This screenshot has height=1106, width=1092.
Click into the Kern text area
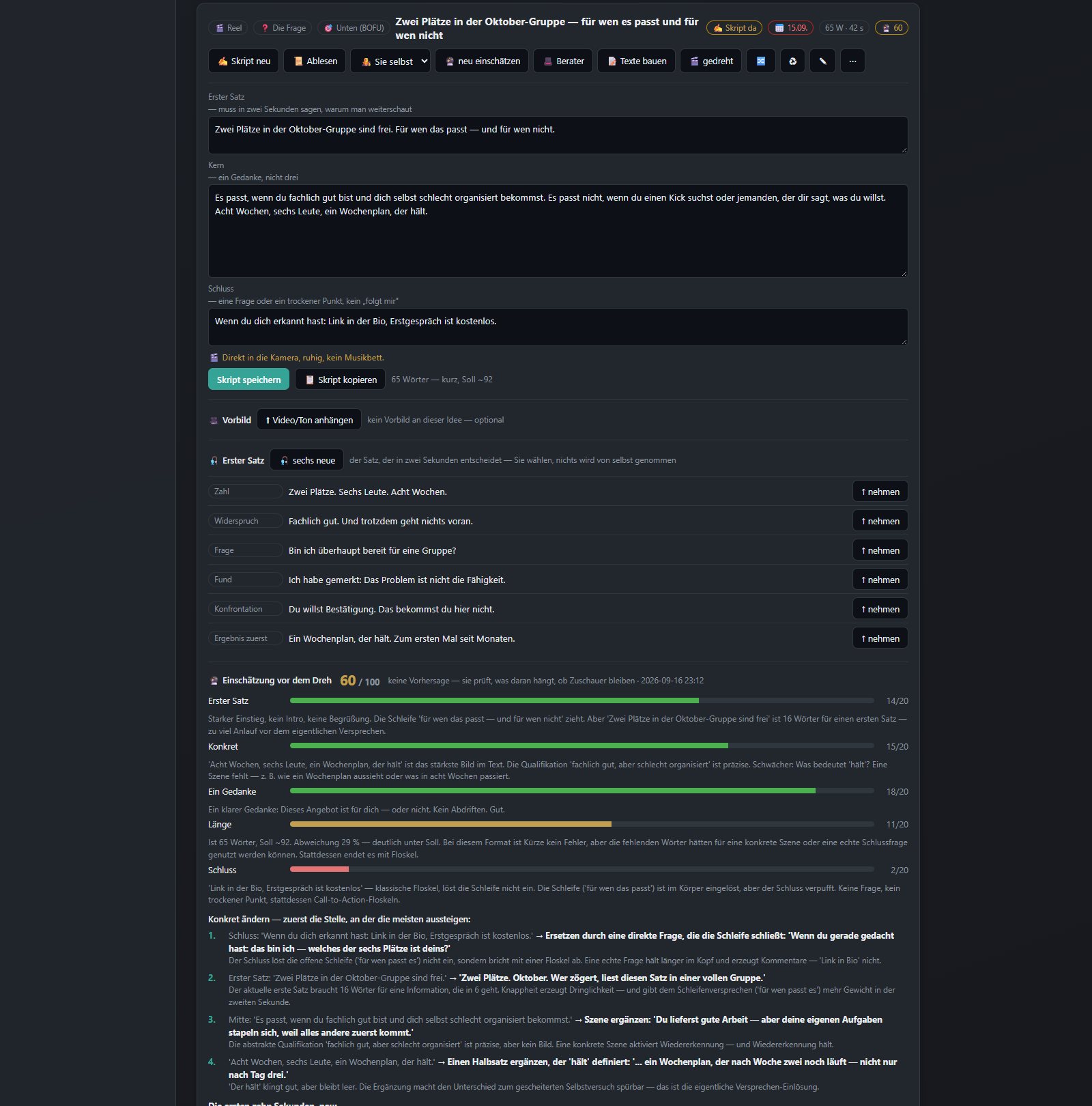[x=558, y=231]
